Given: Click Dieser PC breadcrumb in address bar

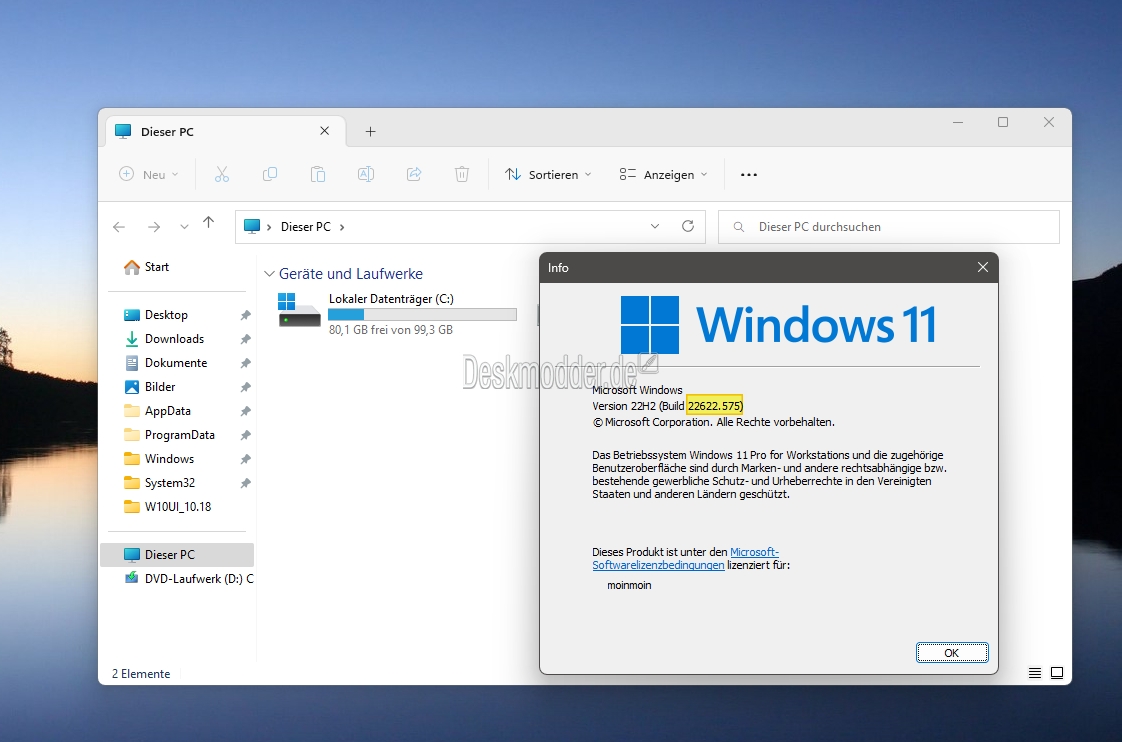Looking at the screenshot, I should click(306, 227).
